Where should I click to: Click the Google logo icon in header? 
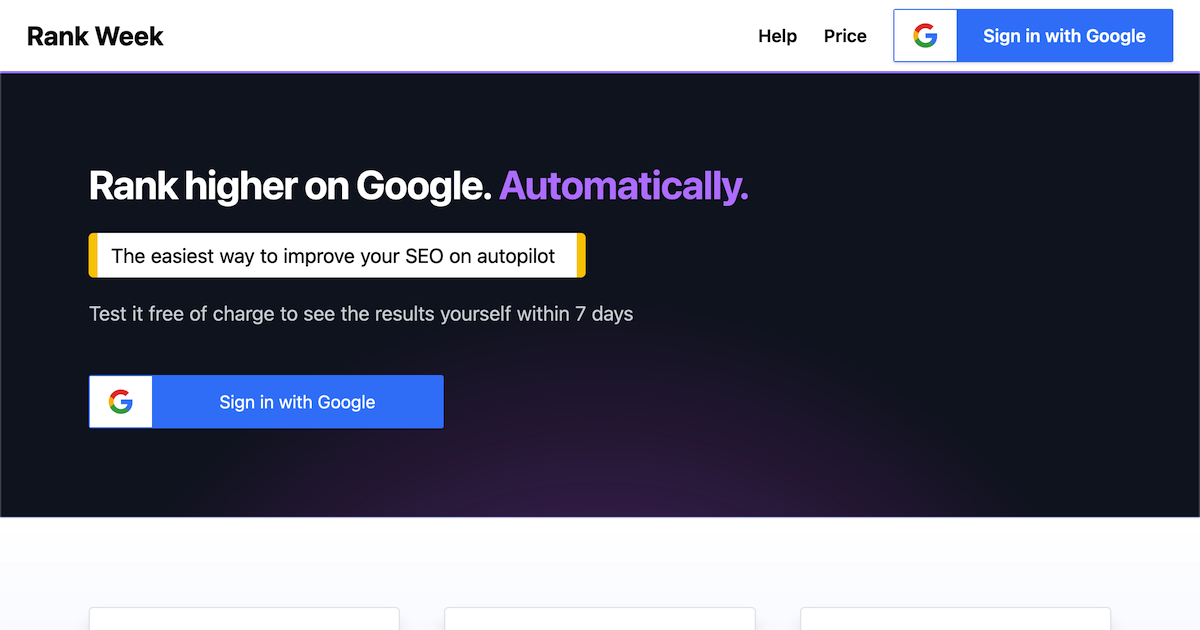925,36
